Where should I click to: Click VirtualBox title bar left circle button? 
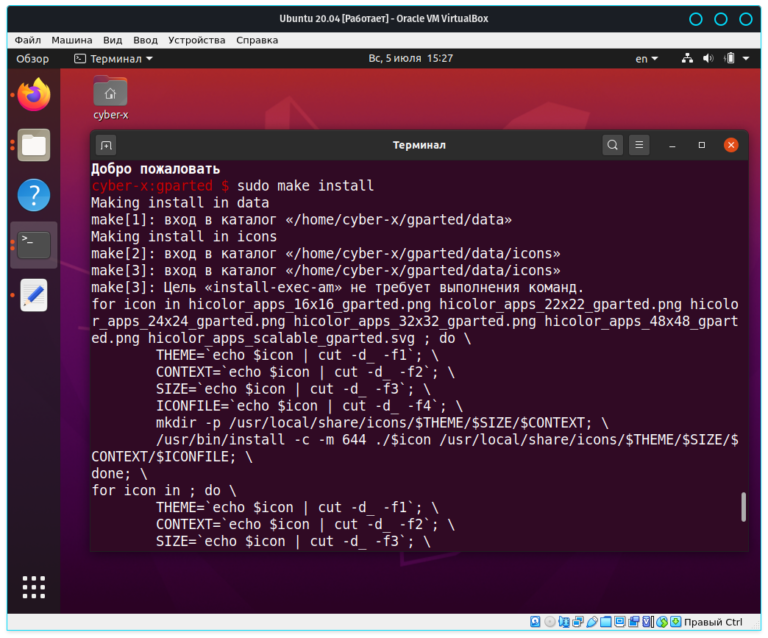pyautogui.click(x=696, y=19)
